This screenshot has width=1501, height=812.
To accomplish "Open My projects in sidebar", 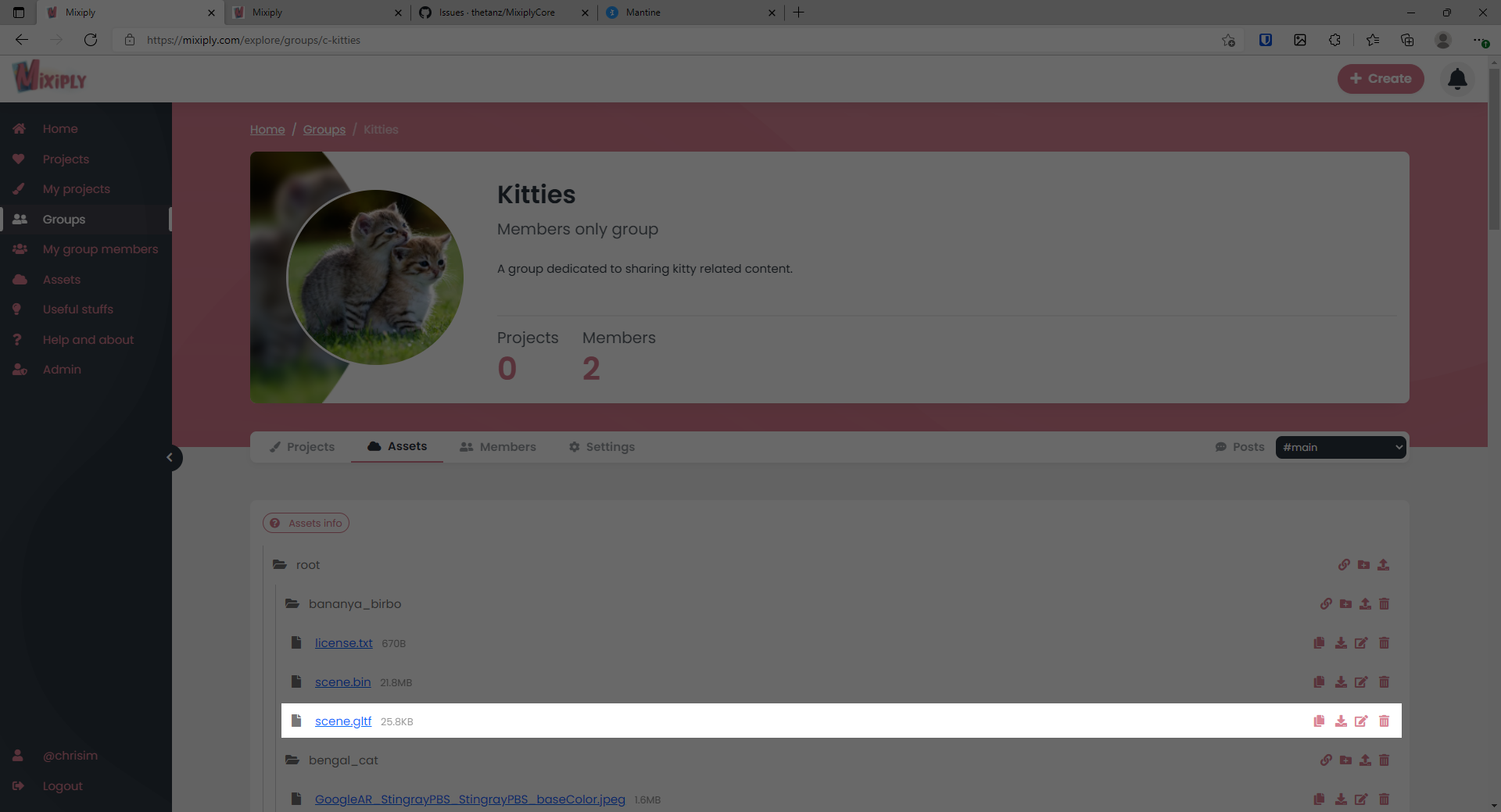I will click(77, 189).
